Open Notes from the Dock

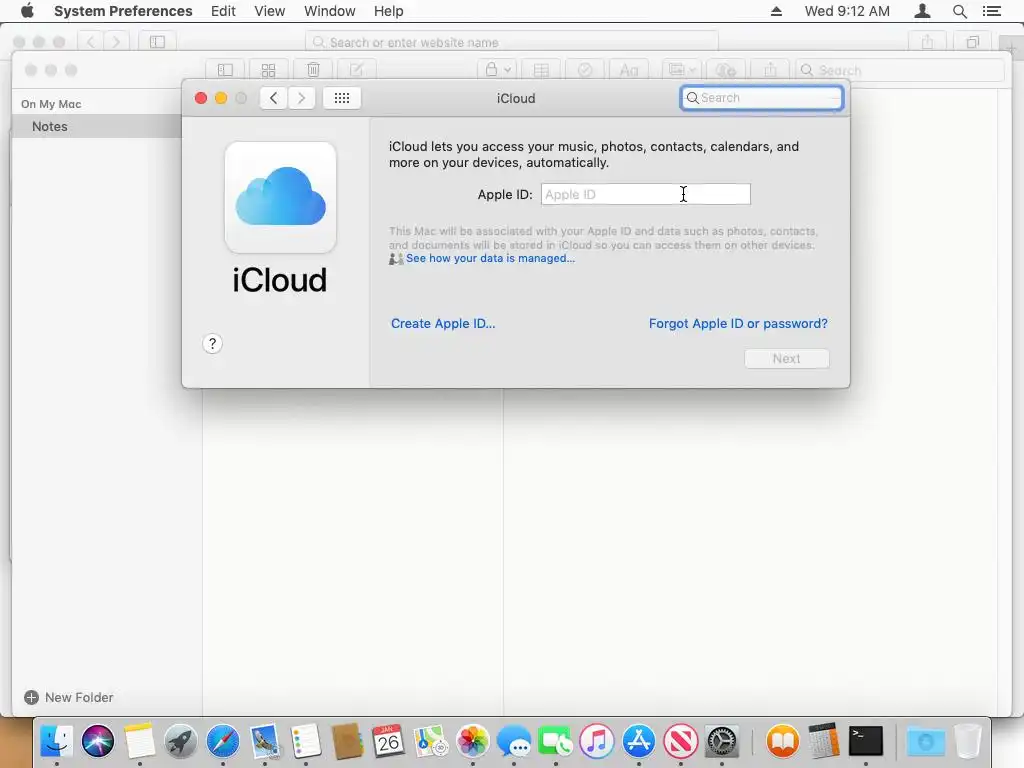[x=139, y=741]
